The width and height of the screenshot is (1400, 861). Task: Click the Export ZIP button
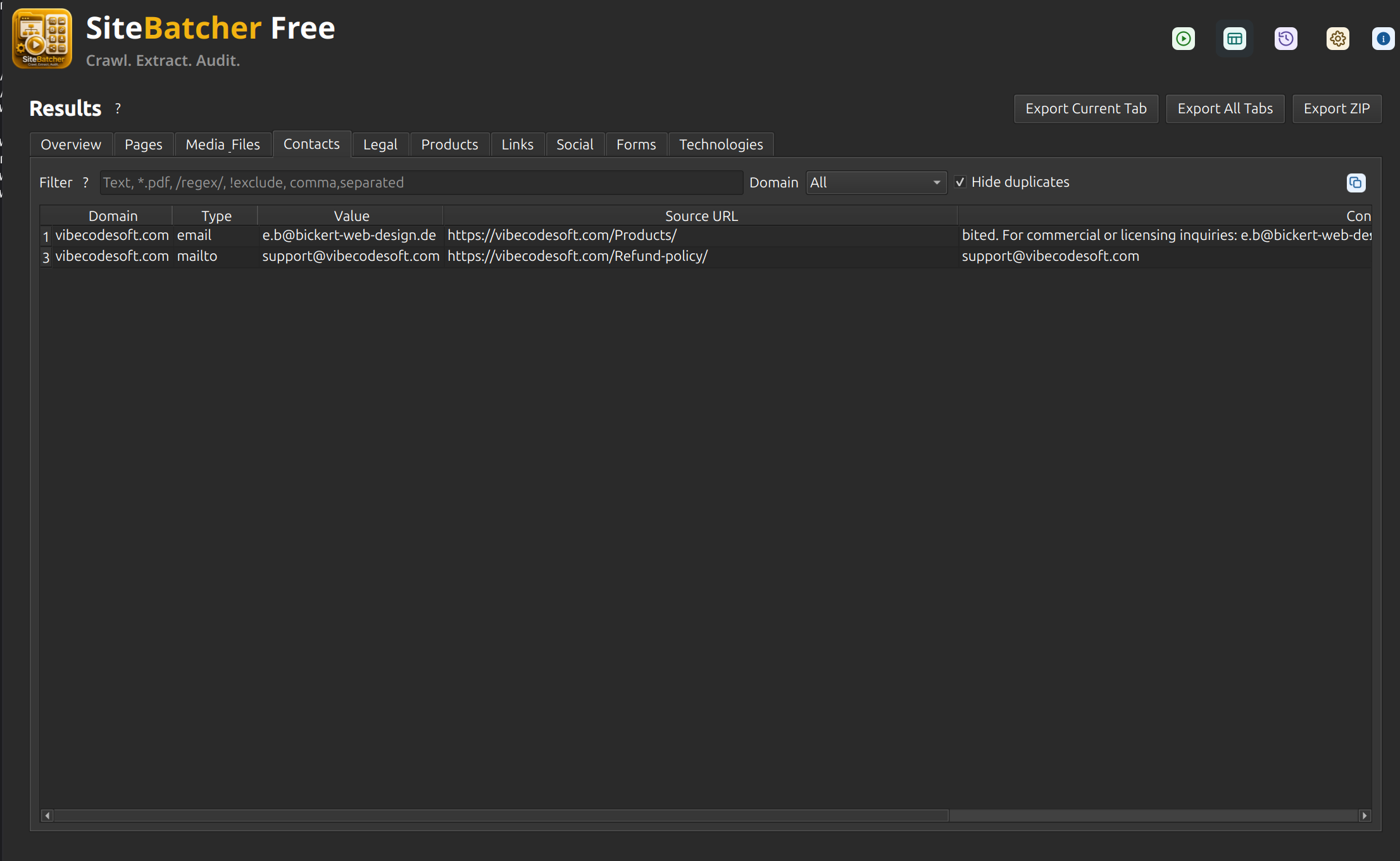point(1337,109)
